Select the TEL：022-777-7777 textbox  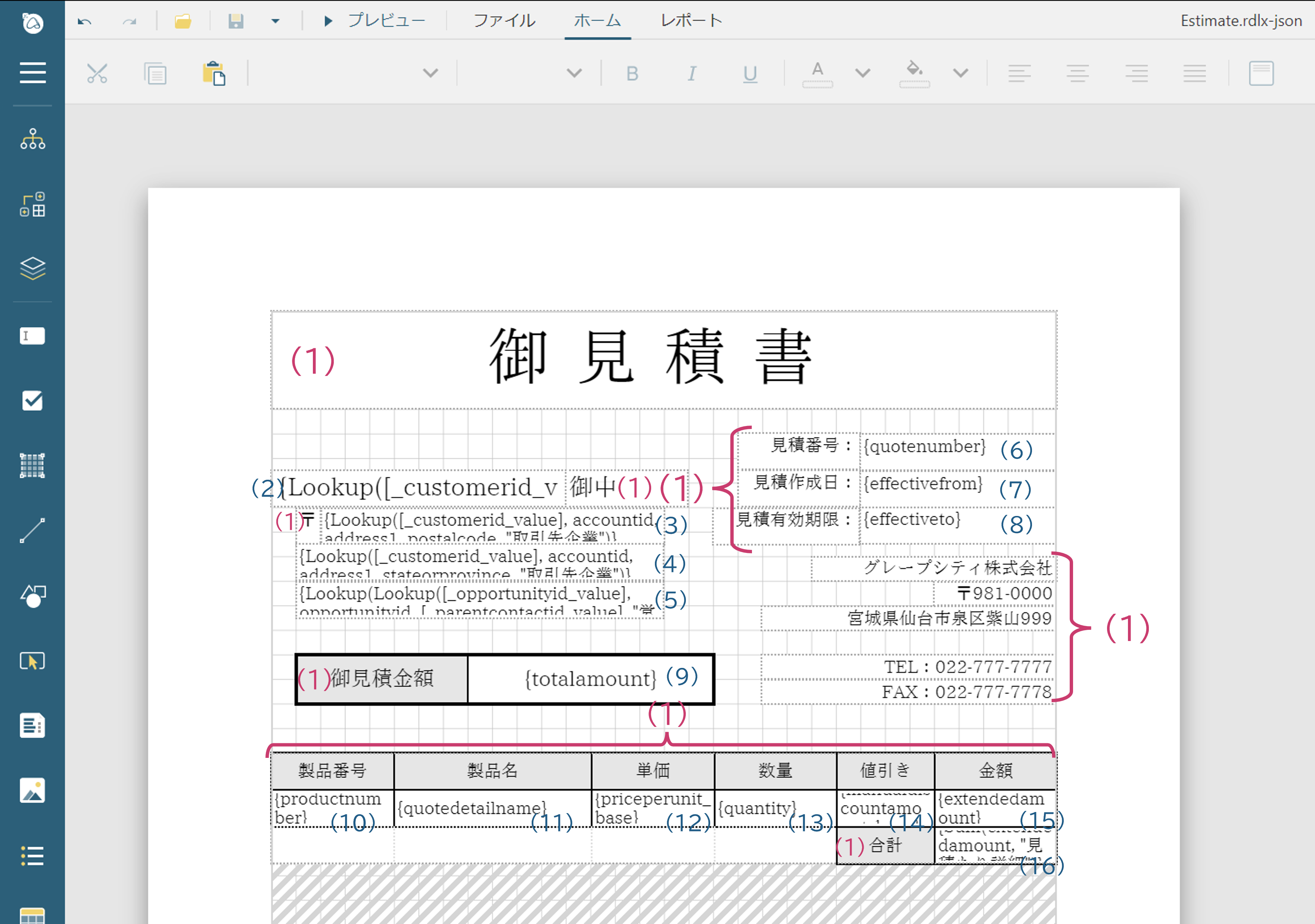908,667
